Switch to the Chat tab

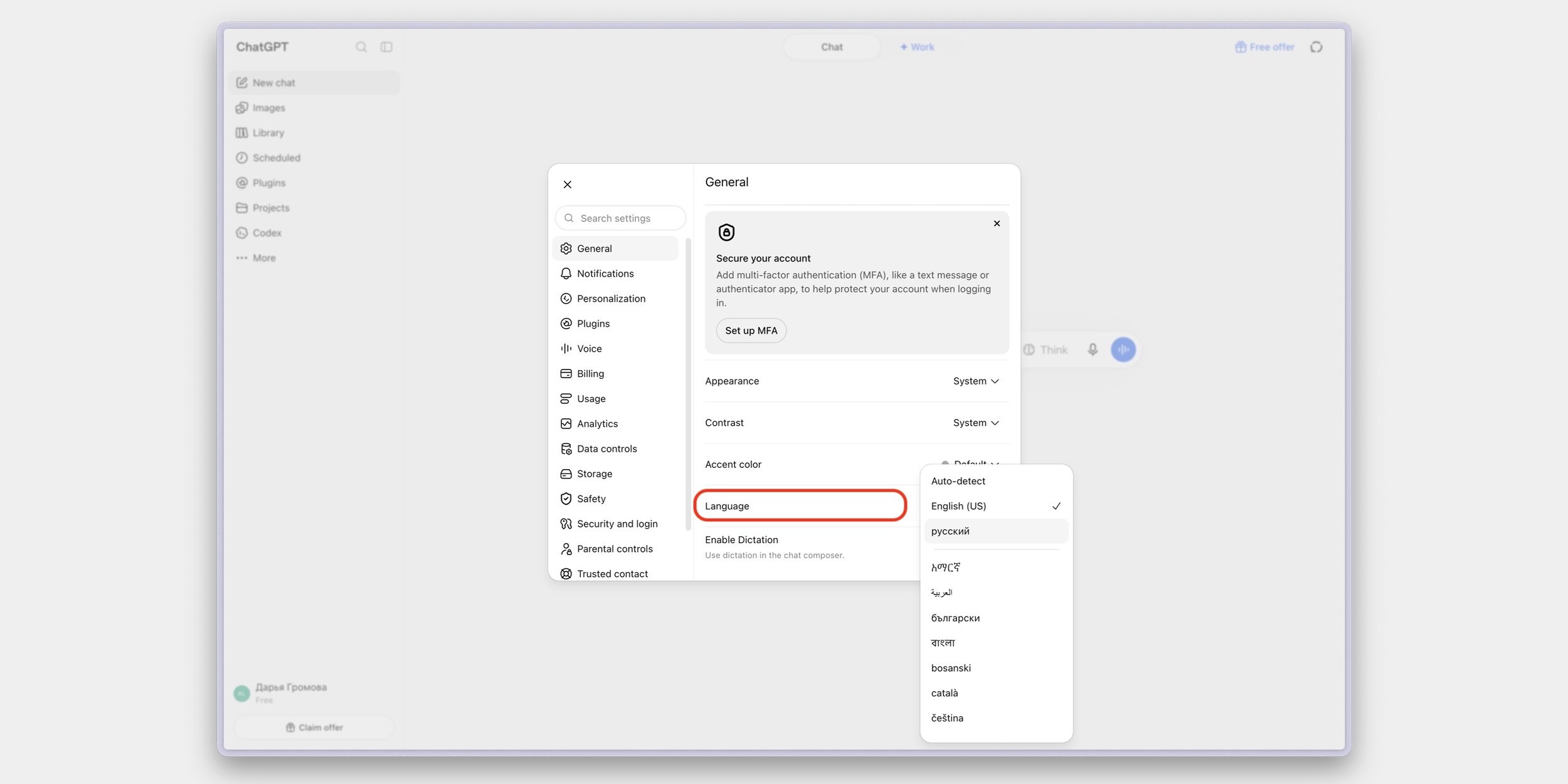pos(832,47)
